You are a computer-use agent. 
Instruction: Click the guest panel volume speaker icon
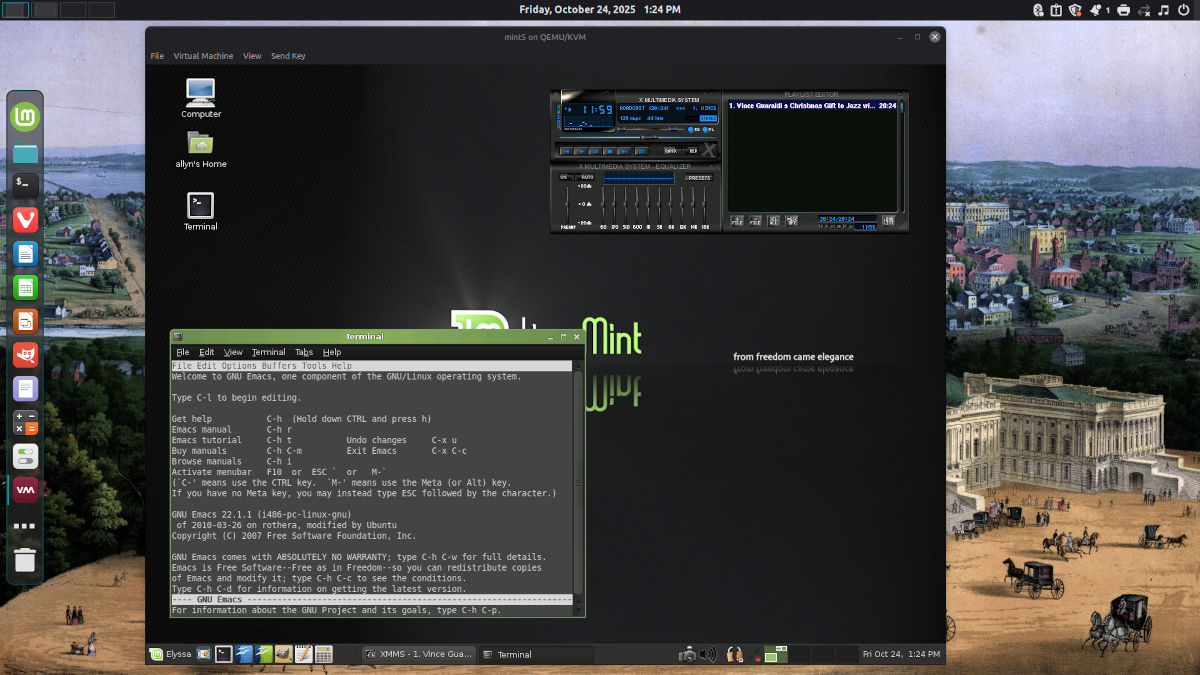click(x=708, y=654)
